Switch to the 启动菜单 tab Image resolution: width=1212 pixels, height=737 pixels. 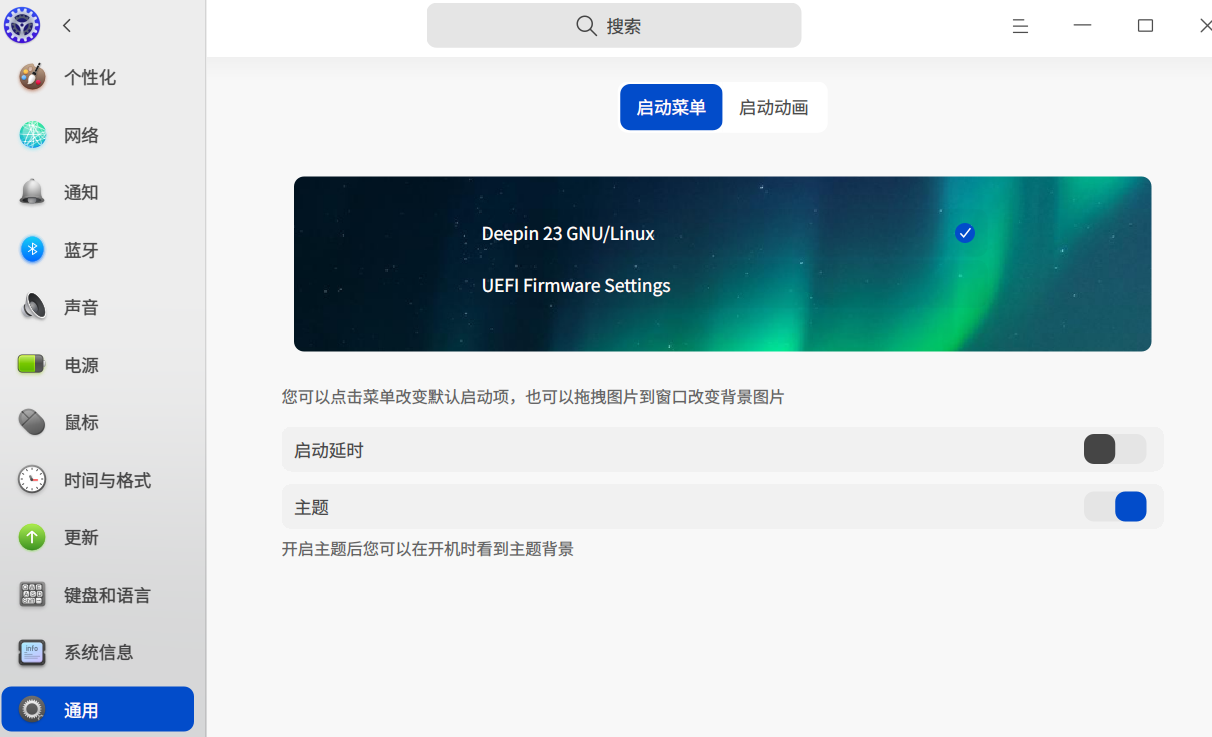click(671, 107)
